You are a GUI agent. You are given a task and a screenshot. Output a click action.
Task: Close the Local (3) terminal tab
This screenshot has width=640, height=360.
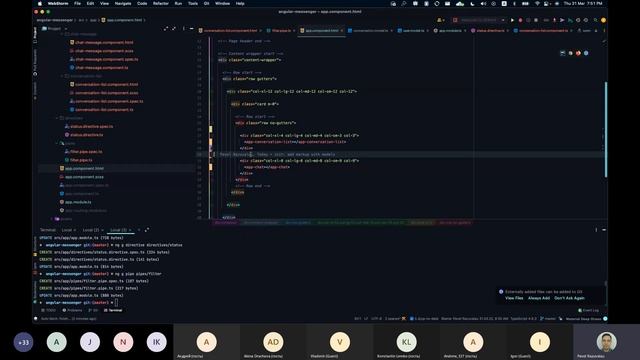click(x=130, y=230)
